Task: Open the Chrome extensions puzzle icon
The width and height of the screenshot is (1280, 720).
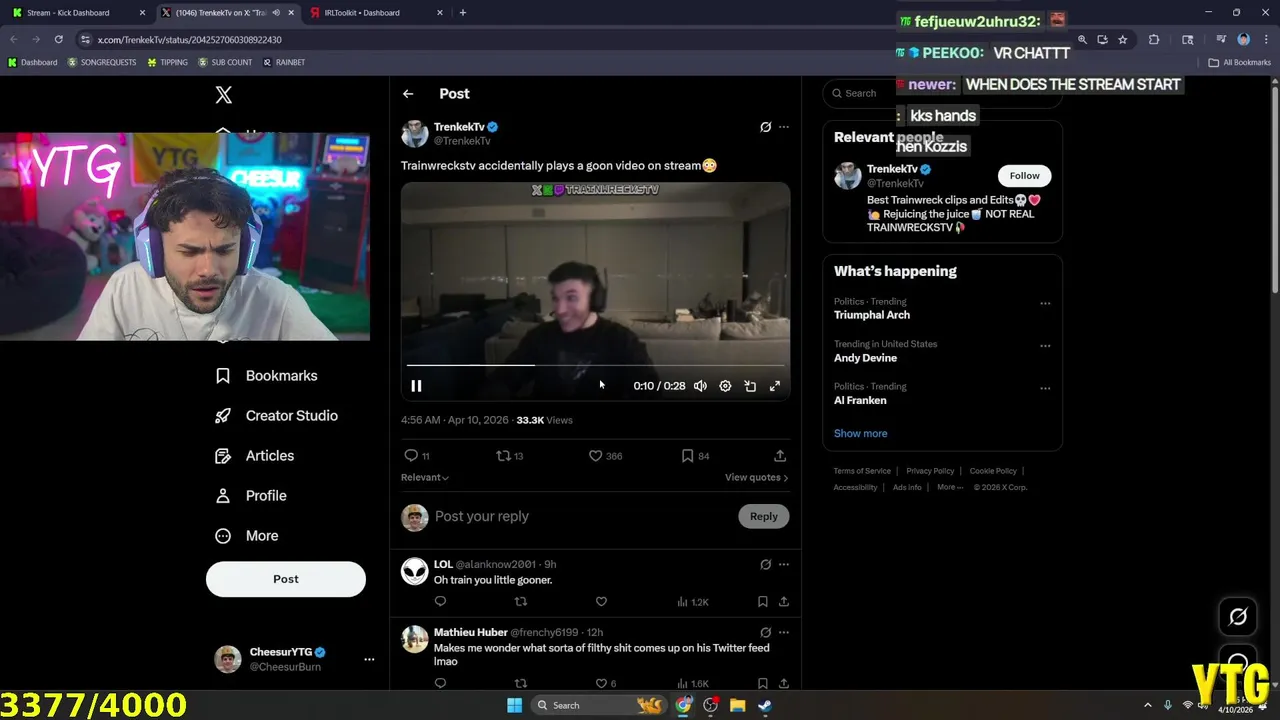Action: (x=1154, y=40)
